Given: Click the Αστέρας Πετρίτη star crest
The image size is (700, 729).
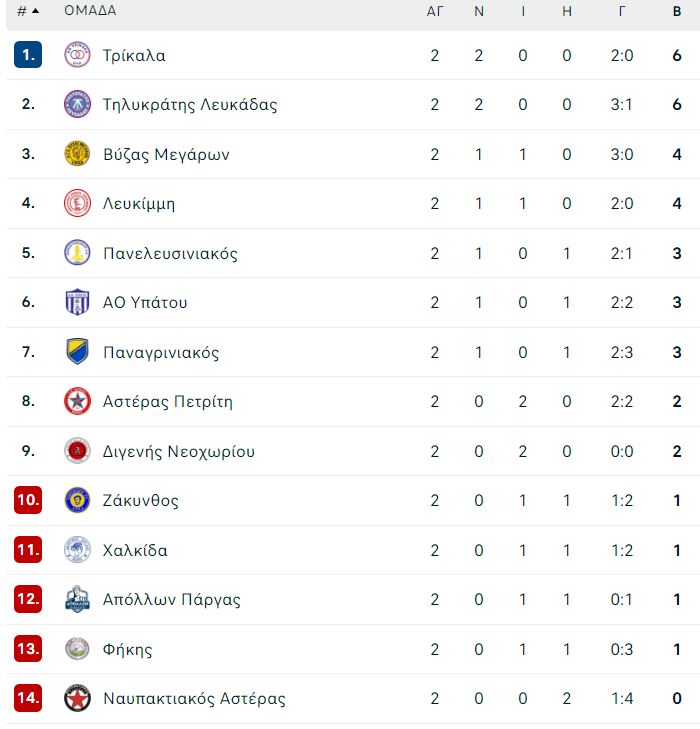Looking at the screenshot, I should 77,401.
